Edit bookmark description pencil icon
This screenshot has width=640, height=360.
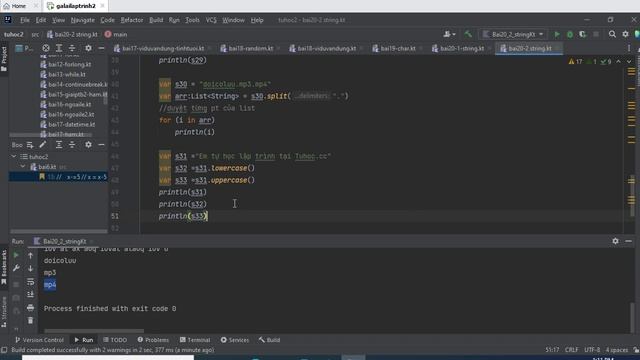43,145
